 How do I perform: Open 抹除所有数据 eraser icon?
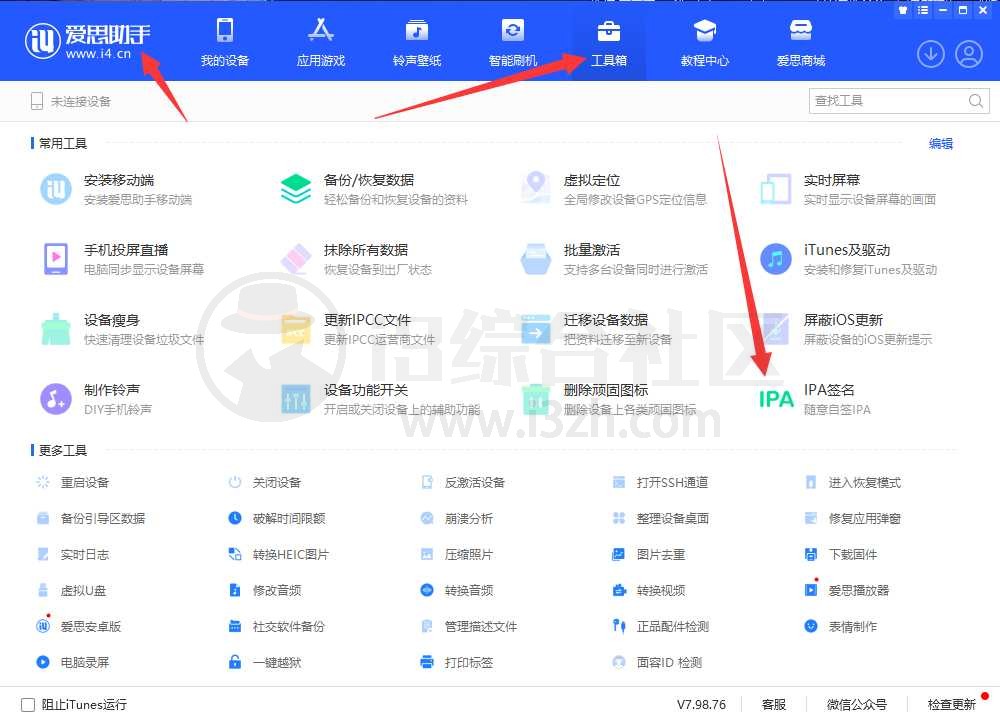coord(296,259)
